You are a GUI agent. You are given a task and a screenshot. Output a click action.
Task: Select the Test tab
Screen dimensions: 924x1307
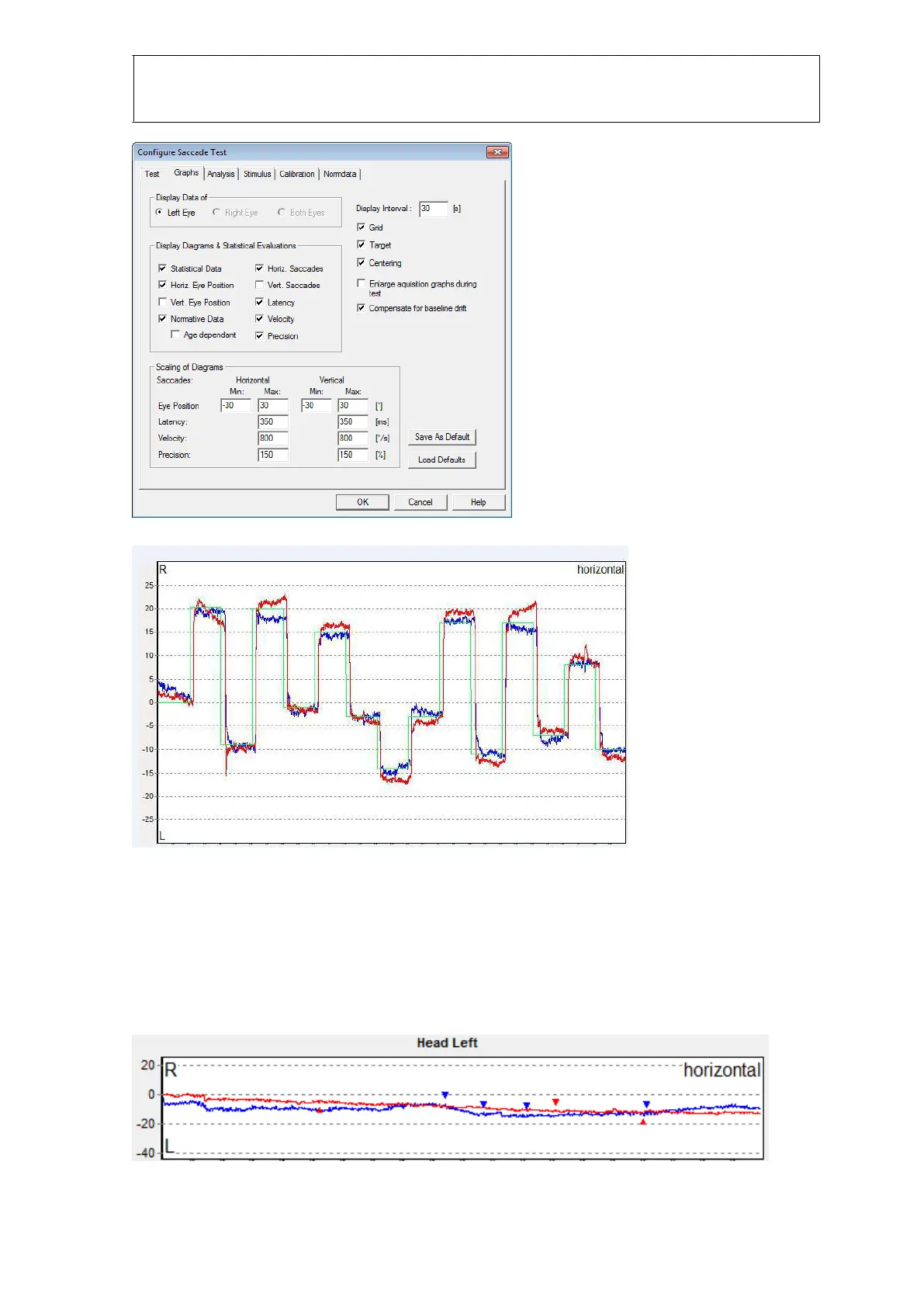coord(152,175)
